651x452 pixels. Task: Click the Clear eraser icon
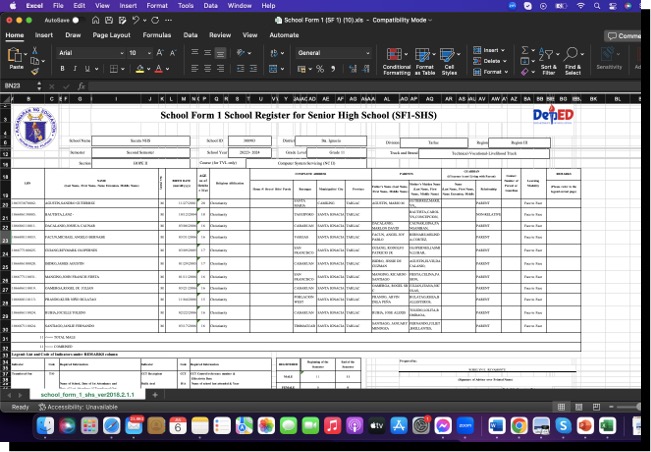pos(525,72)
